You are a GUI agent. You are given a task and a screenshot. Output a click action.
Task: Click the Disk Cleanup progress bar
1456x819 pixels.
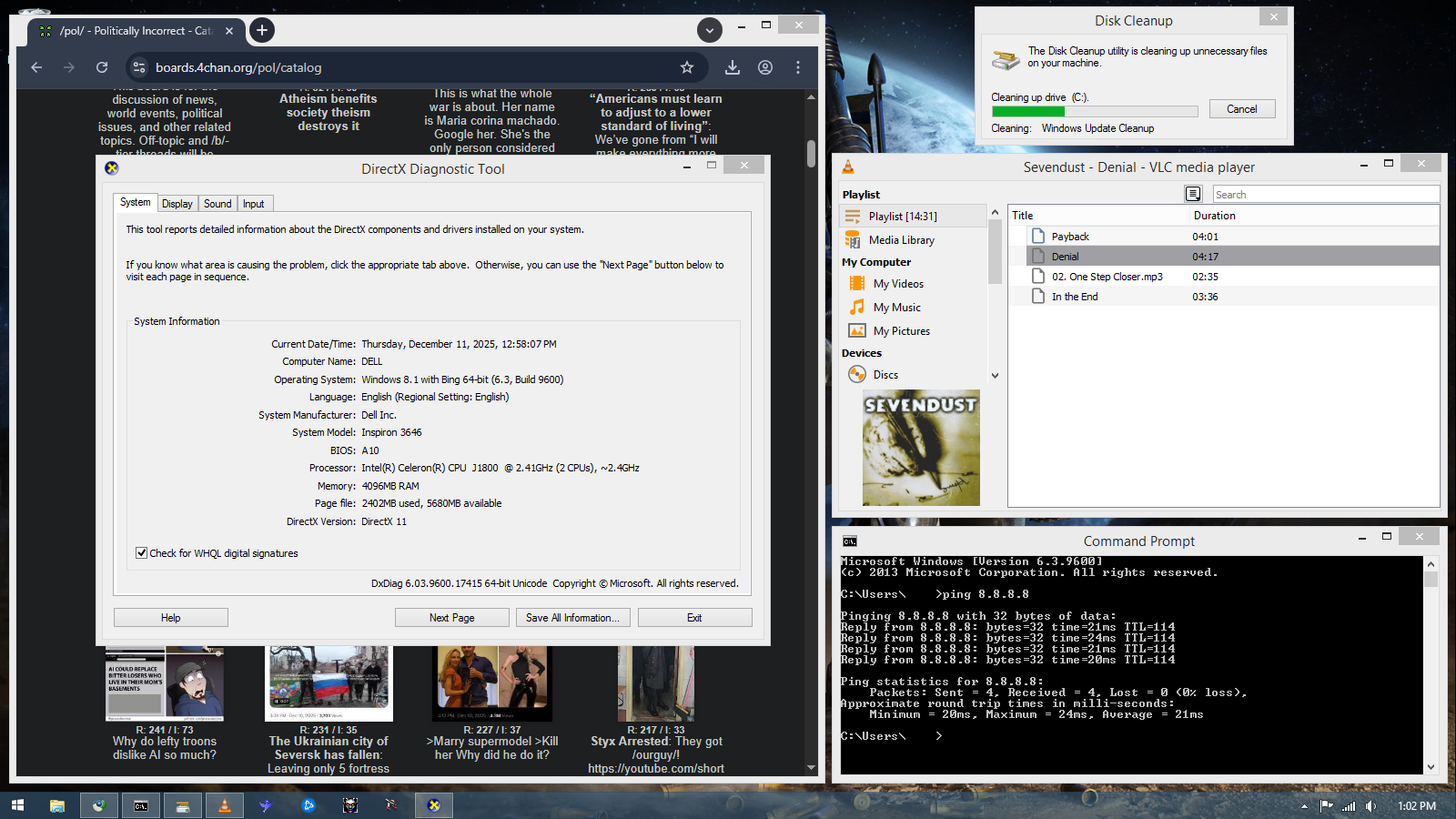[x=1094, y=112]
